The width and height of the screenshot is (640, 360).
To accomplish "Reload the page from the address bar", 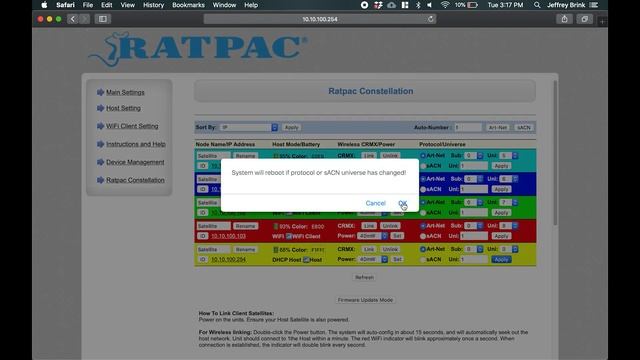I will coord(431,19).
